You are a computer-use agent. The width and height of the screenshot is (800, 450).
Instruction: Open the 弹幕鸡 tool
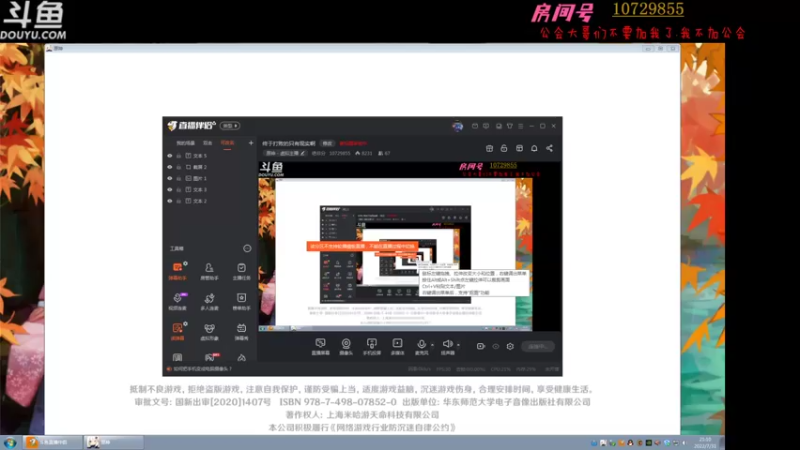(x=241, y=331)
